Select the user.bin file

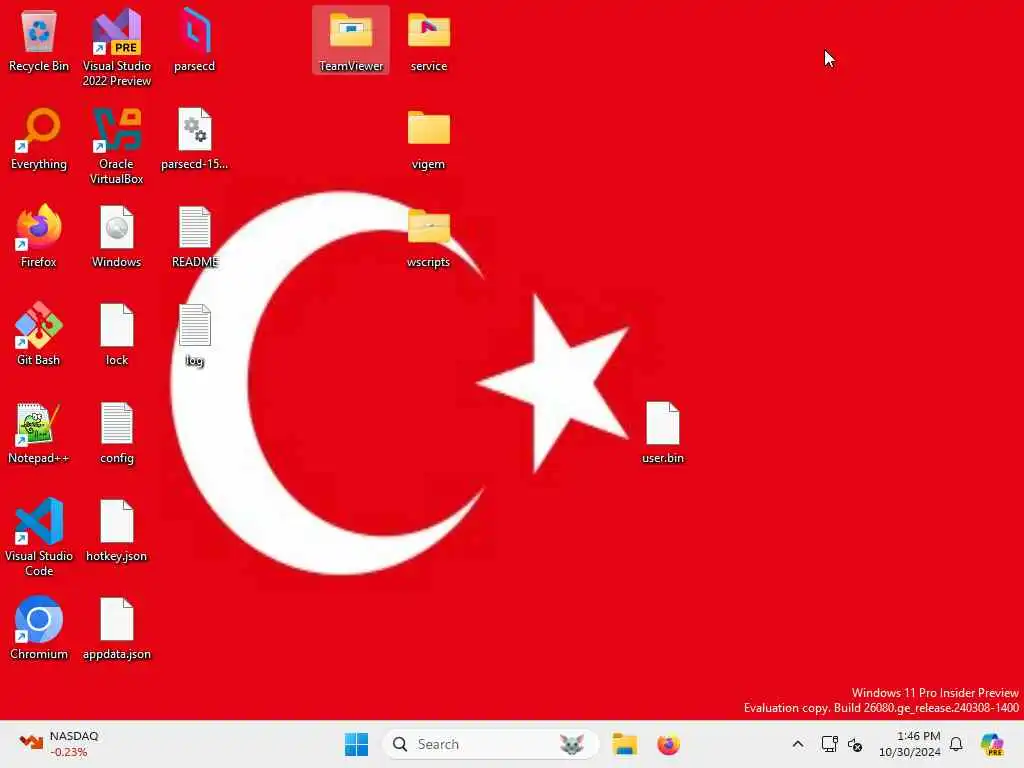662,432
